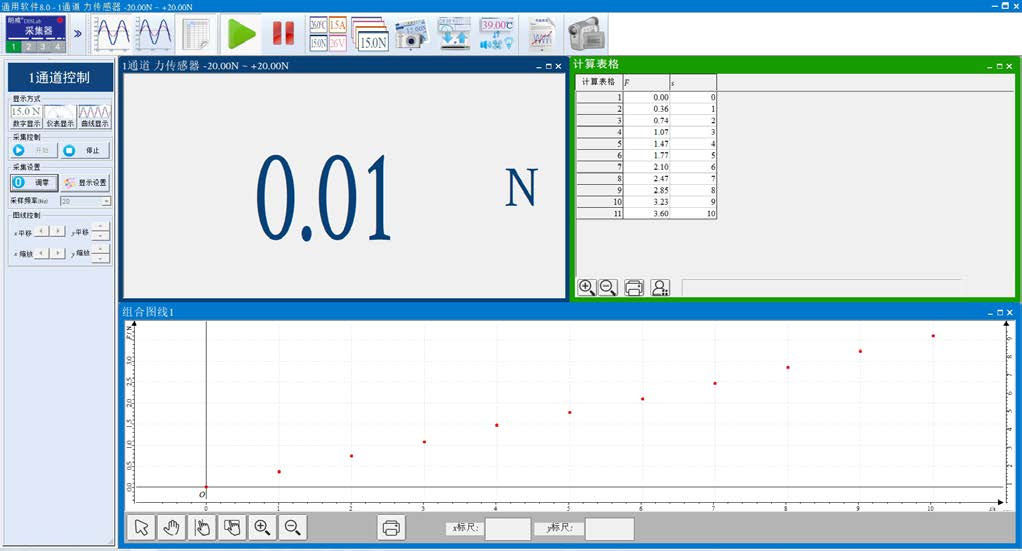The image size is (1022, 551).
Task: Open the 采样频率 sampling rate dropdown
Action: [106, 201]
